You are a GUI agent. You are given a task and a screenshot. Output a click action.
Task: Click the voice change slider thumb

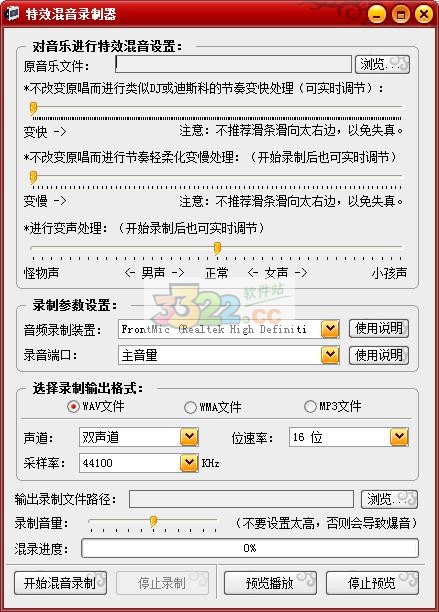pos(217,248)
